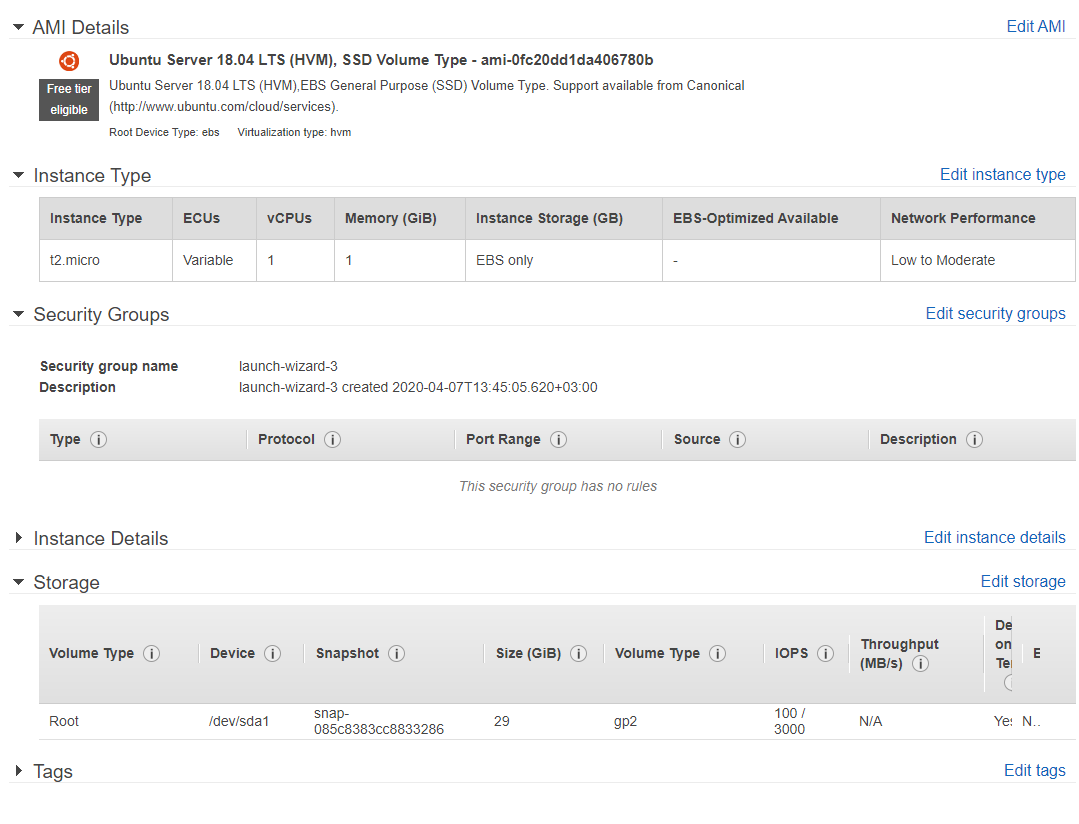Screen dimensions: 1079x824
Task: Click the 29 GiB size value
Action: pos(502,721)
